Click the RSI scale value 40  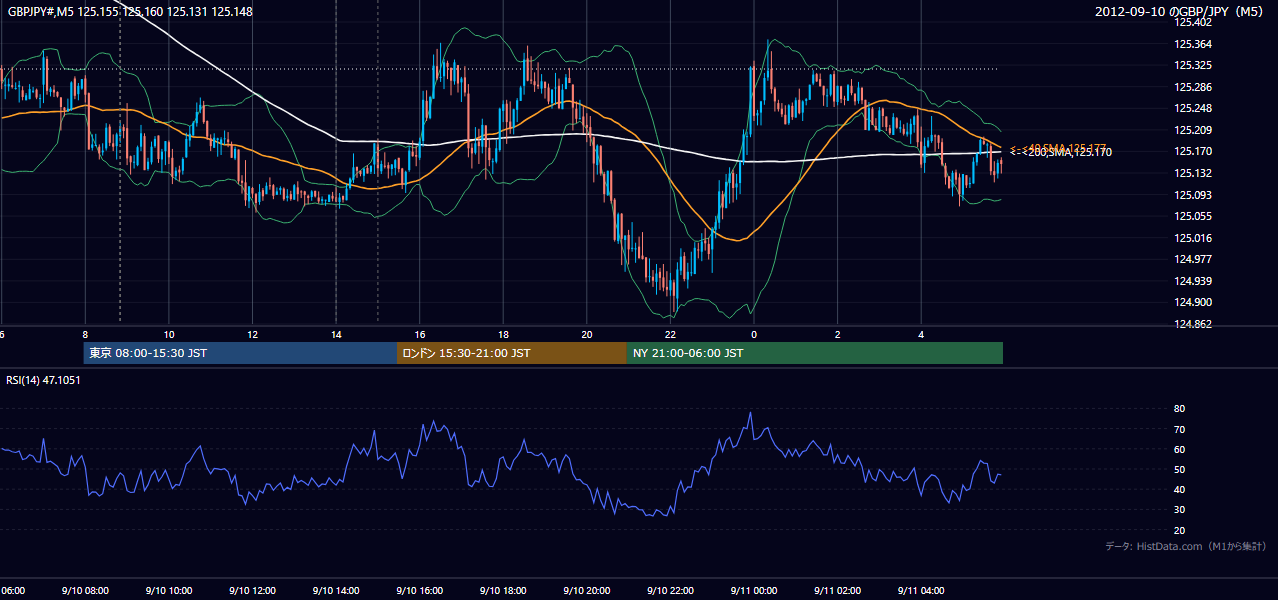pos(1179,489)
